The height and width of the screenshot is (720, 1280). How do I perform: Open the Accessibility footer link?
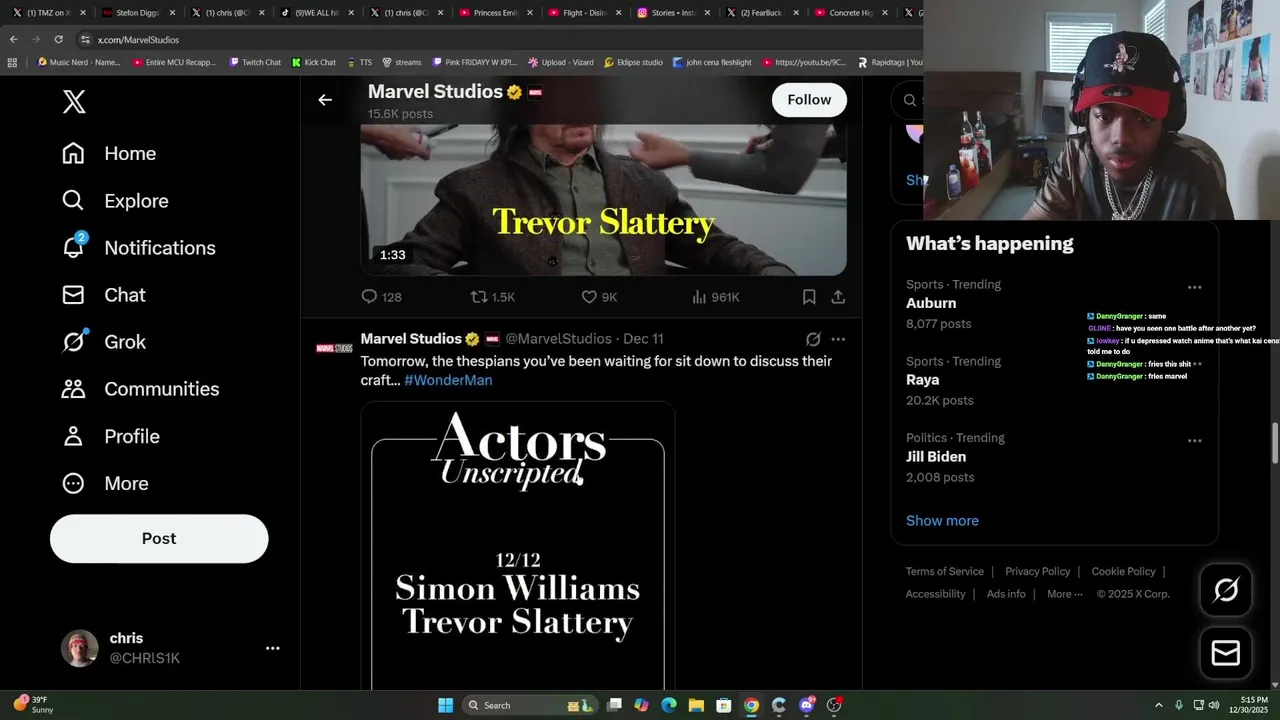click(x=935, y=594)
